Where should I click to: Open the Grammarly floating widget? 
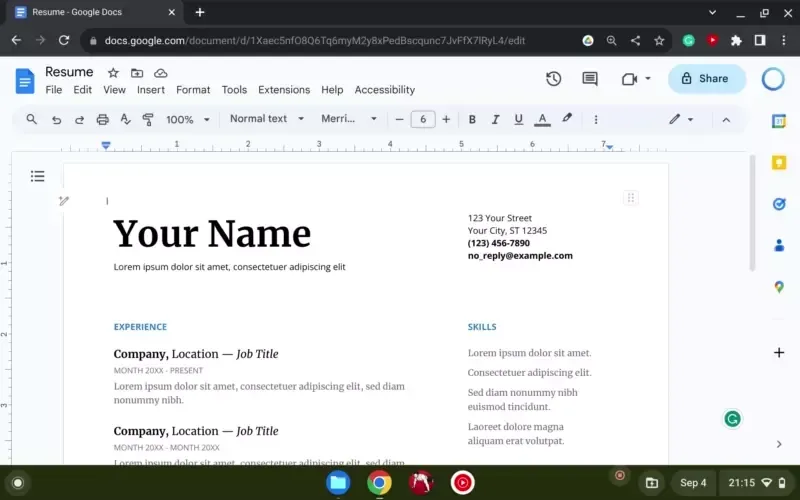pos(732,419)
